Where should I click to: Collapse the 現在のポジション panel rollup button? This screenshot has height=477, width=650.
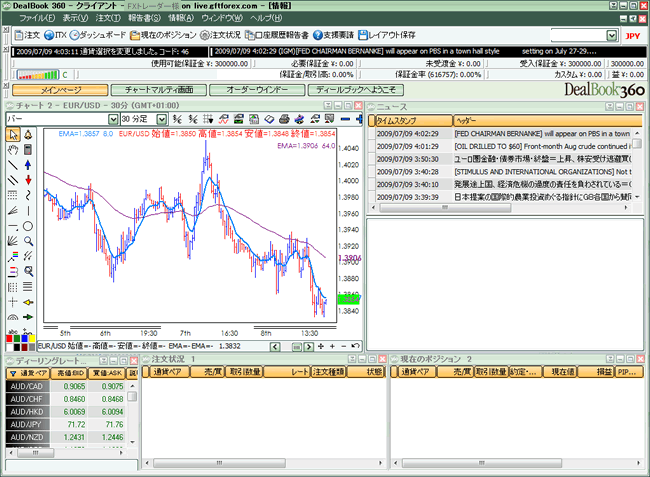tap(610, 359)
